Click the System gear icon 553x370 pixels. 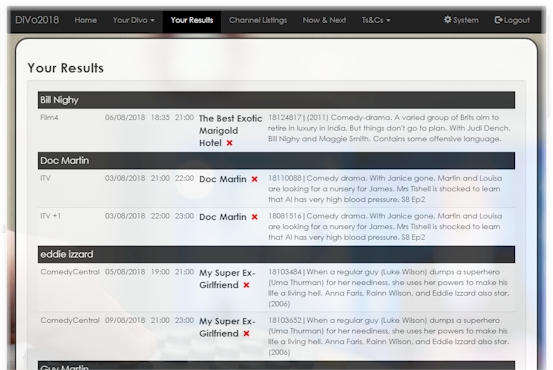[447, 20]
